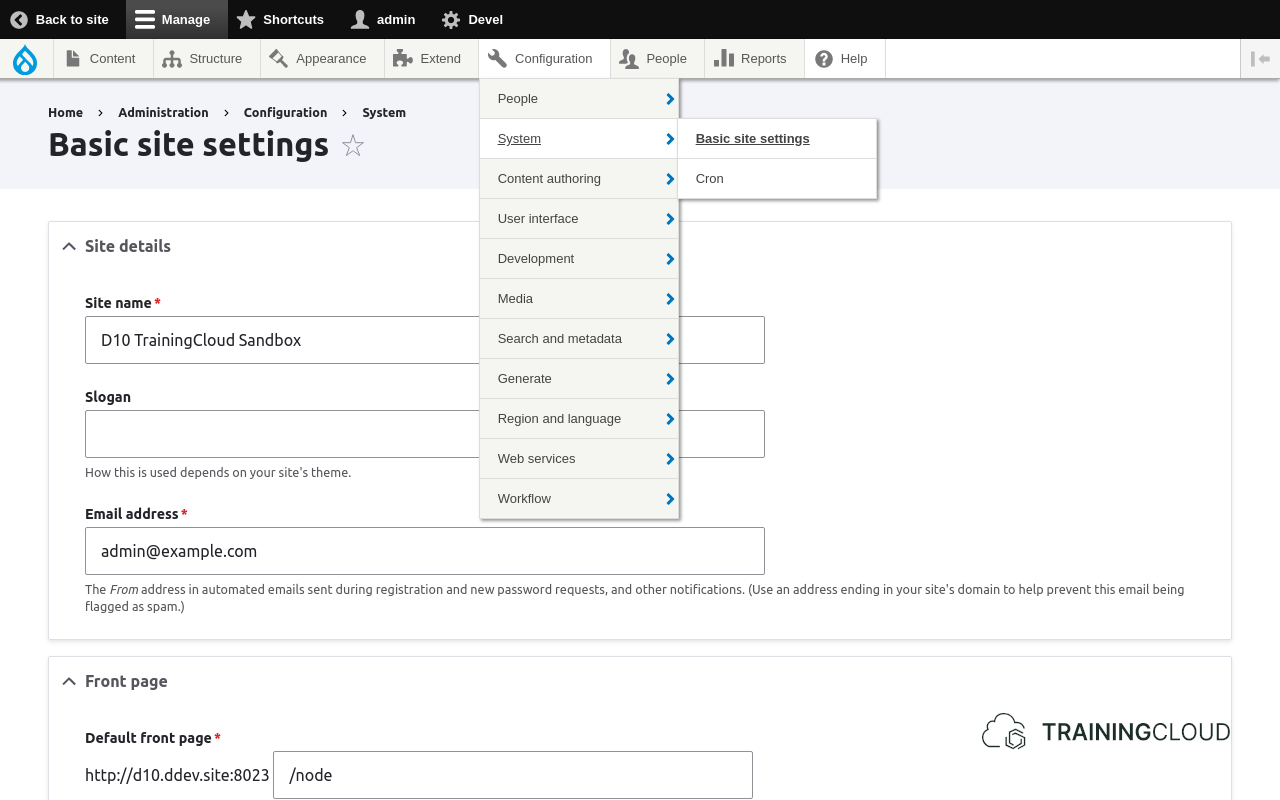This screenshot has width=1280, height=800.
Task: Select Workflow menu entry
Action: tap(579, 499)
